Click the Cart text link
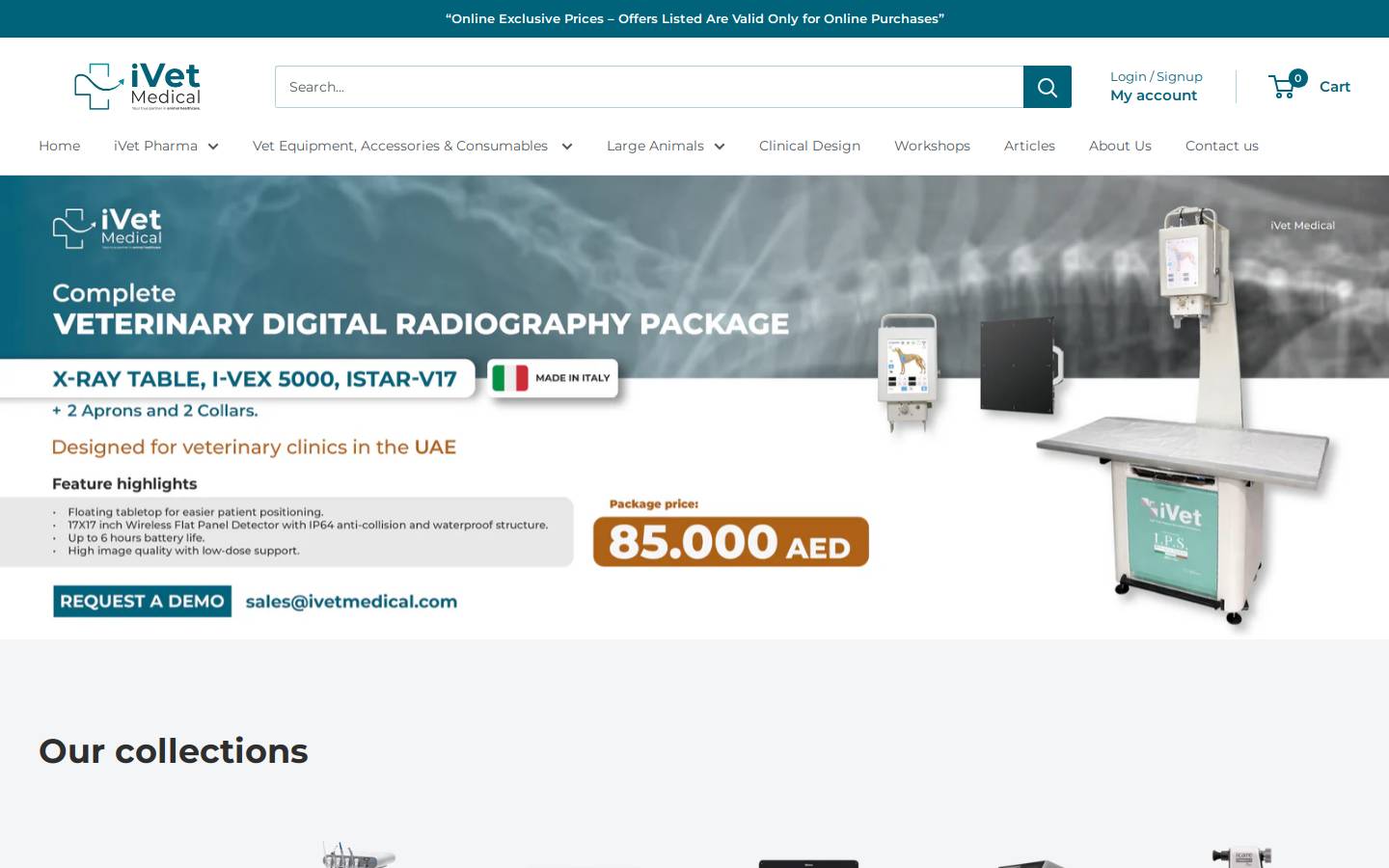This screenshot has height=868, width=1389. coord(1335,87)
